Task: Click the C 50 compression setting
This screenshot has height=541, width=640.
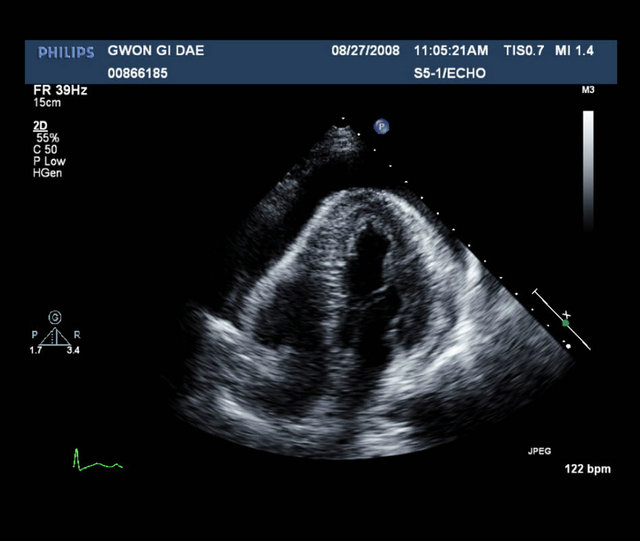Action: tap(45, 149)
